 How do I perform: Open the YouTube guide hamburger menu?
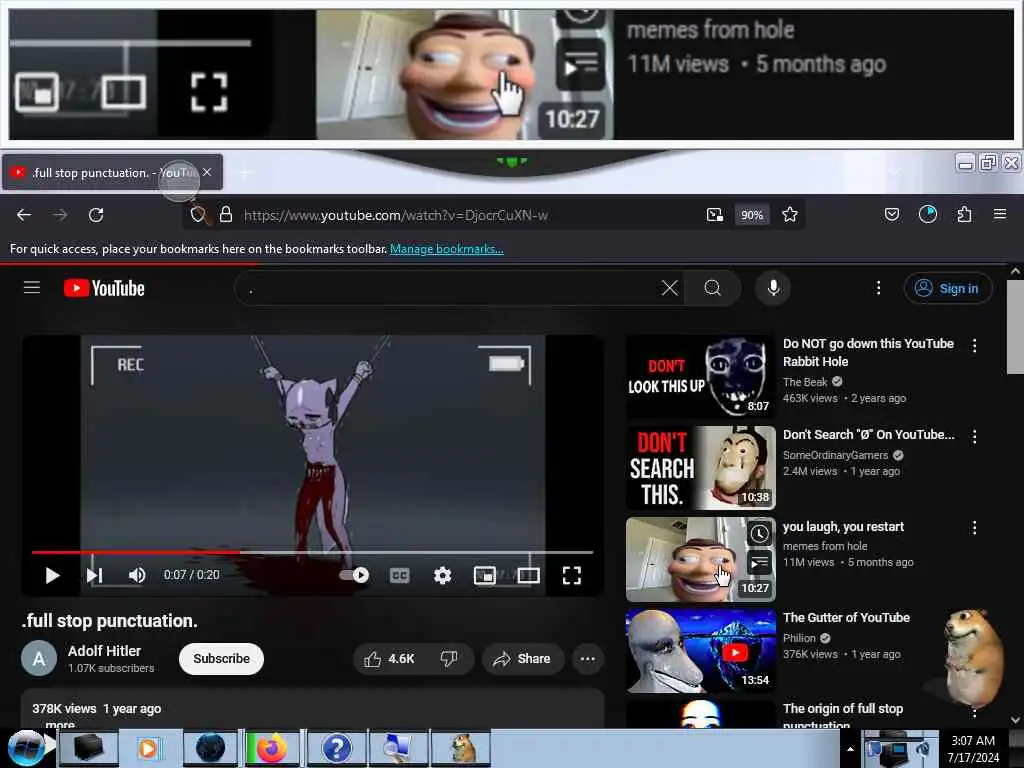[32, 287]
